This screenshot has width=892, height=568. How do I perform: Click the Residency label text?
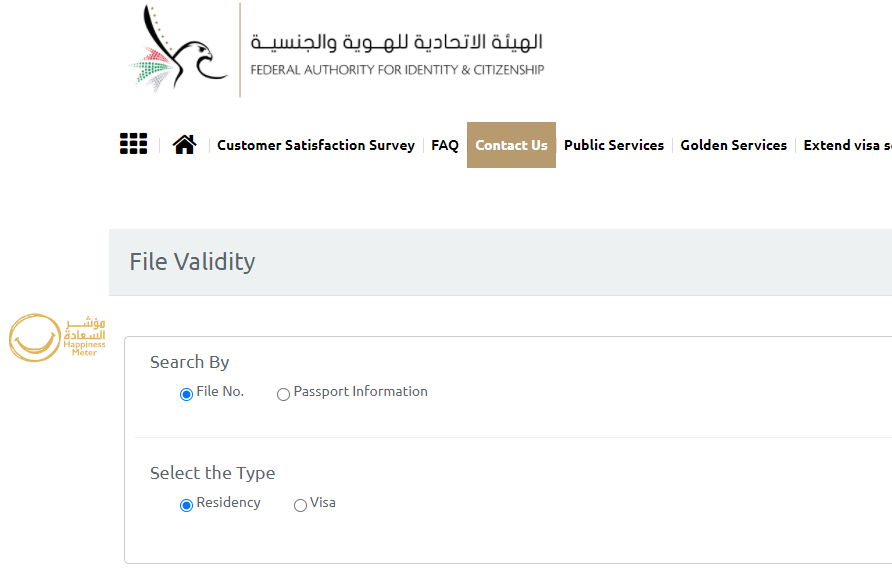[228, 503]
